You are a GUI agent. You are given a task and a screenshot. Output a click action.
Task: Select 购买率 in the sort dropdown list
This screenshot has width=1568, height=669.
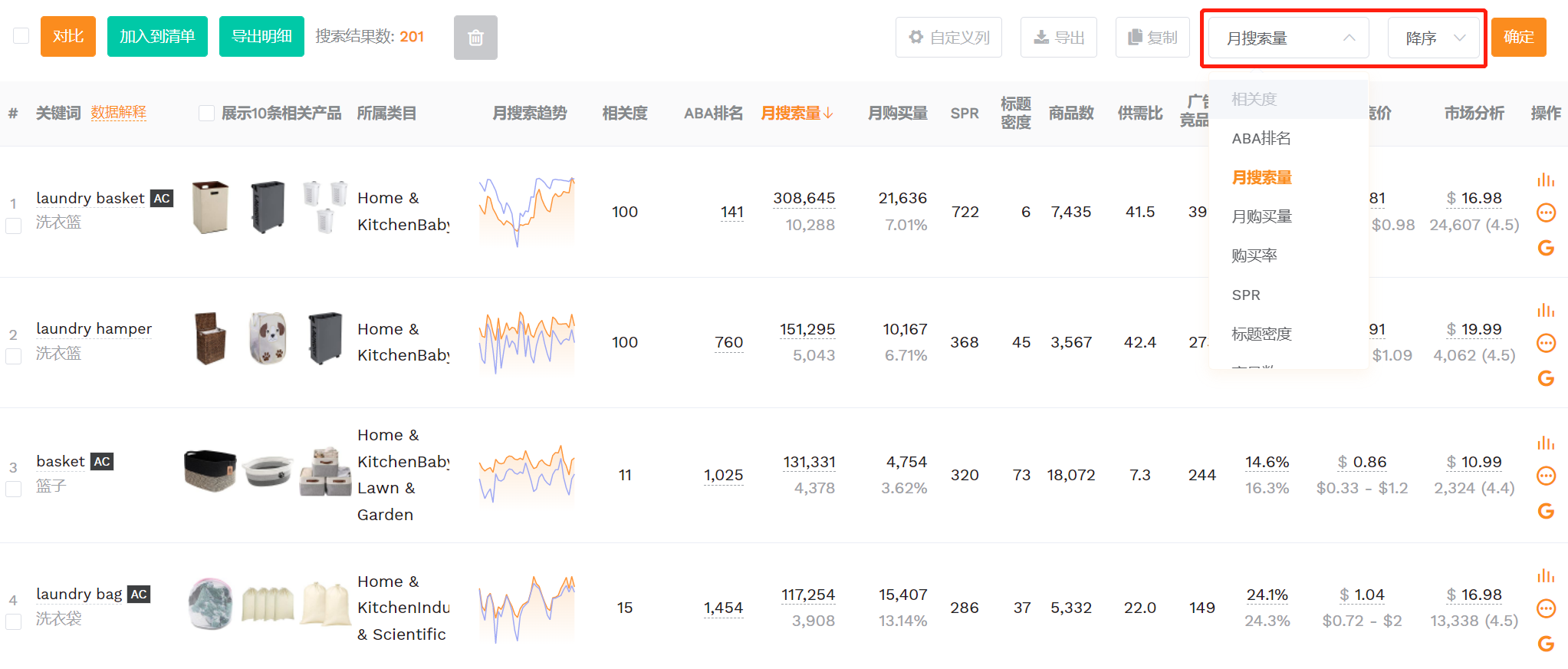pos(1289,255)
